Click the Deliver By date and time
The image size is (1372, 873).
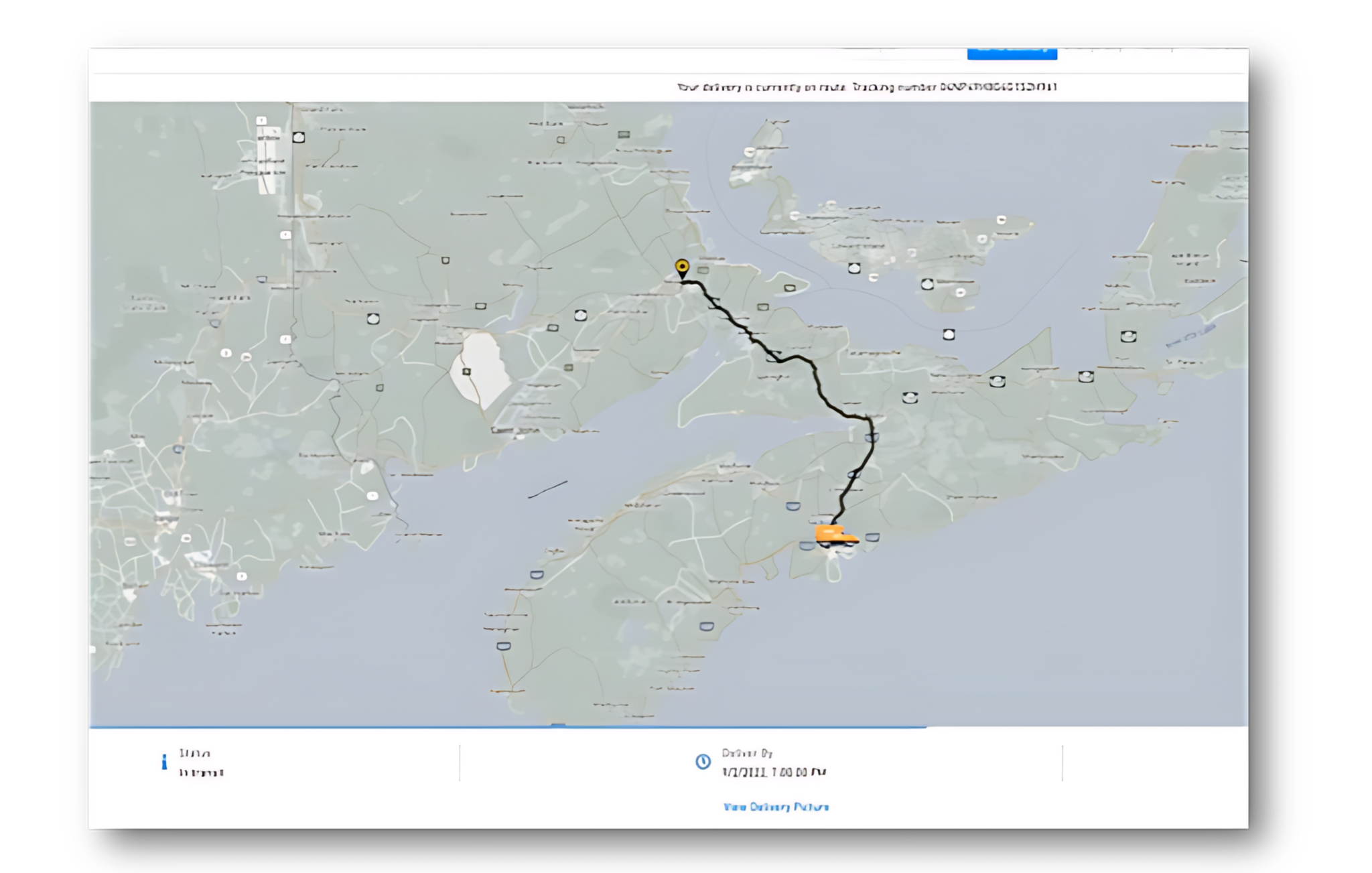(774, 773)
